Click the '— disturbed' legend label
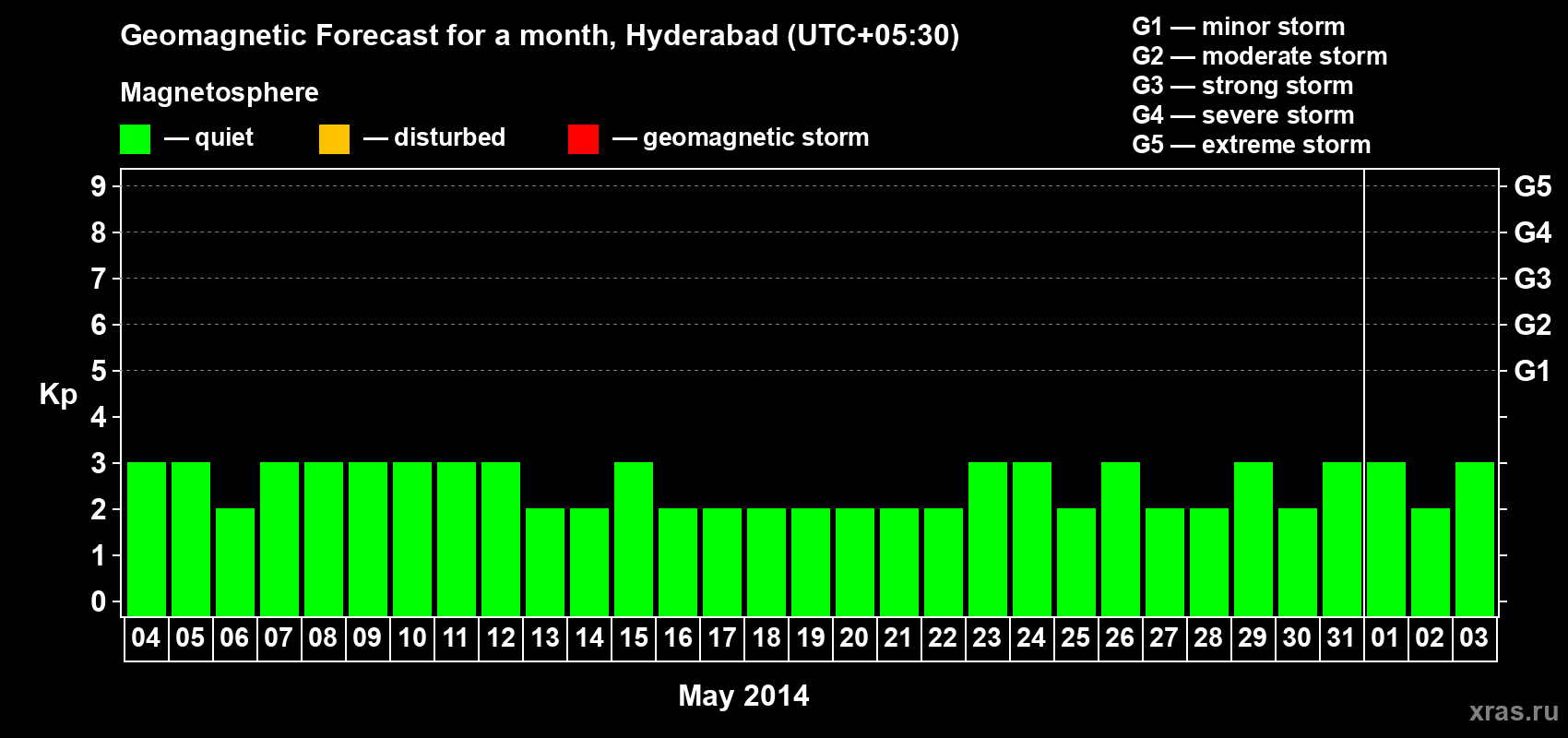 (x=434, y=137)
